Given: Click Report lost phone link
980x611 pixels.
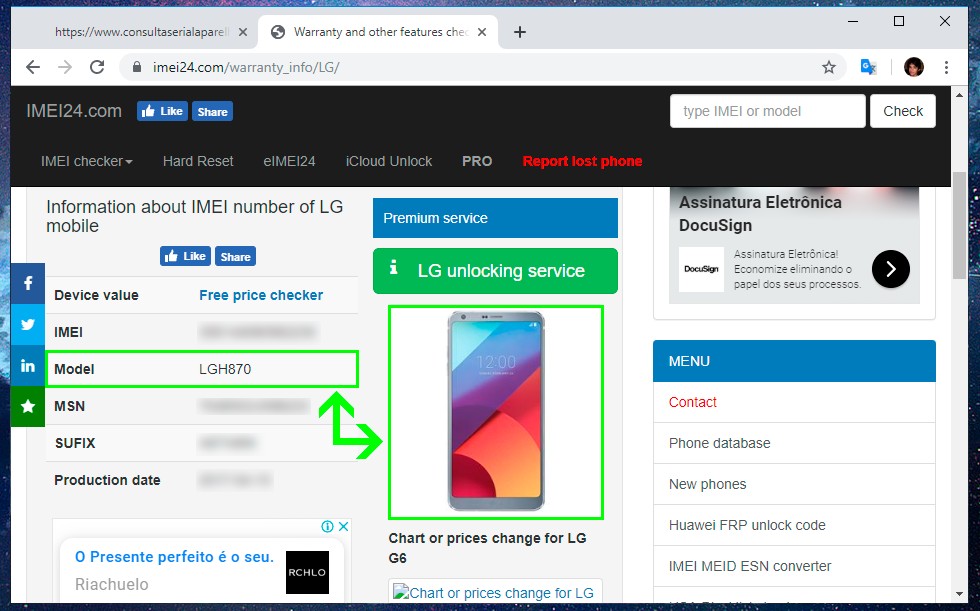Looking at the screenshot, I should pos(582,161).
